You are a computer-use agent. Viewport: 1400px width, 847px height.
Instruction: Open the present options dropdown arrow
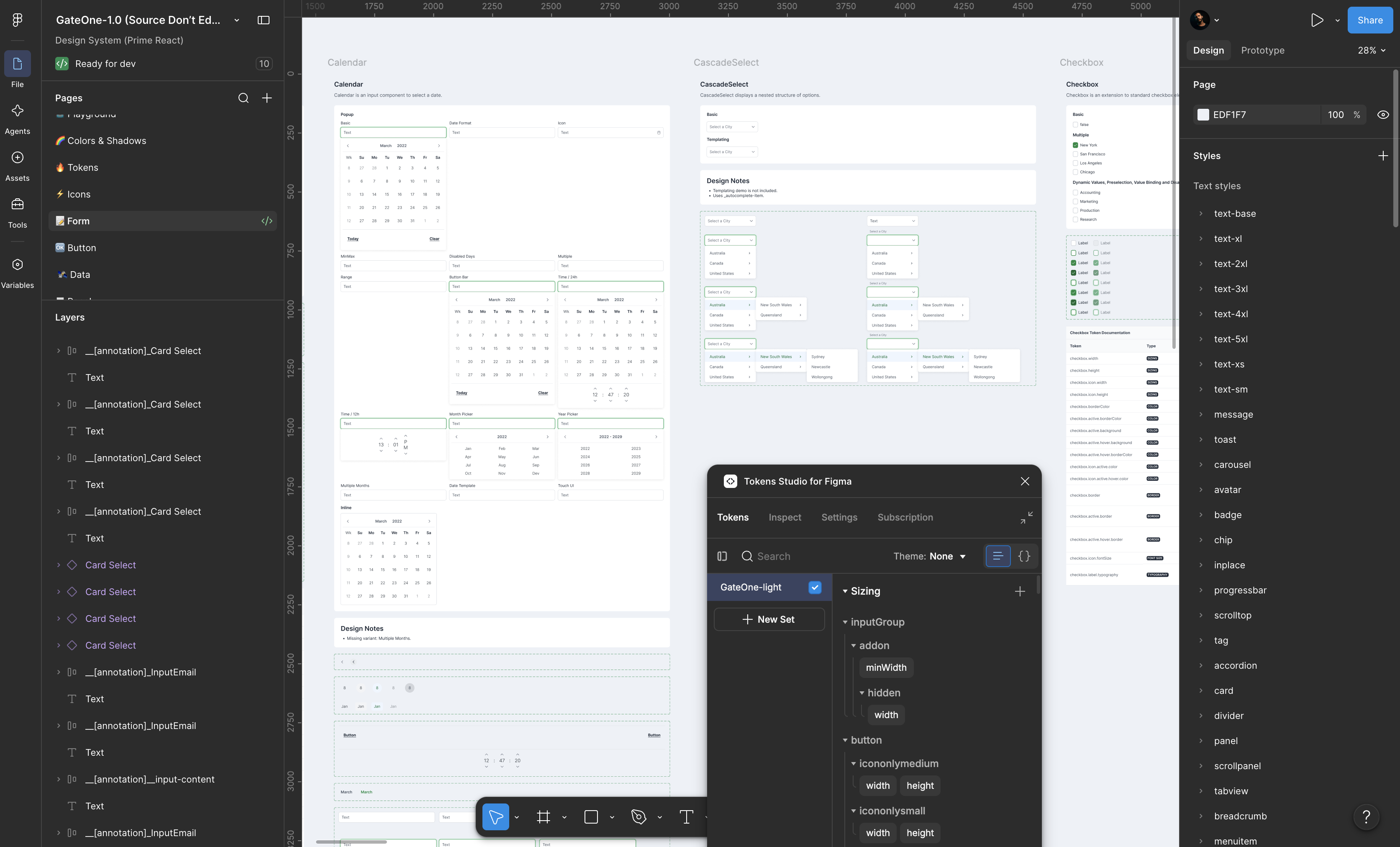click(x=1338, y=21)
